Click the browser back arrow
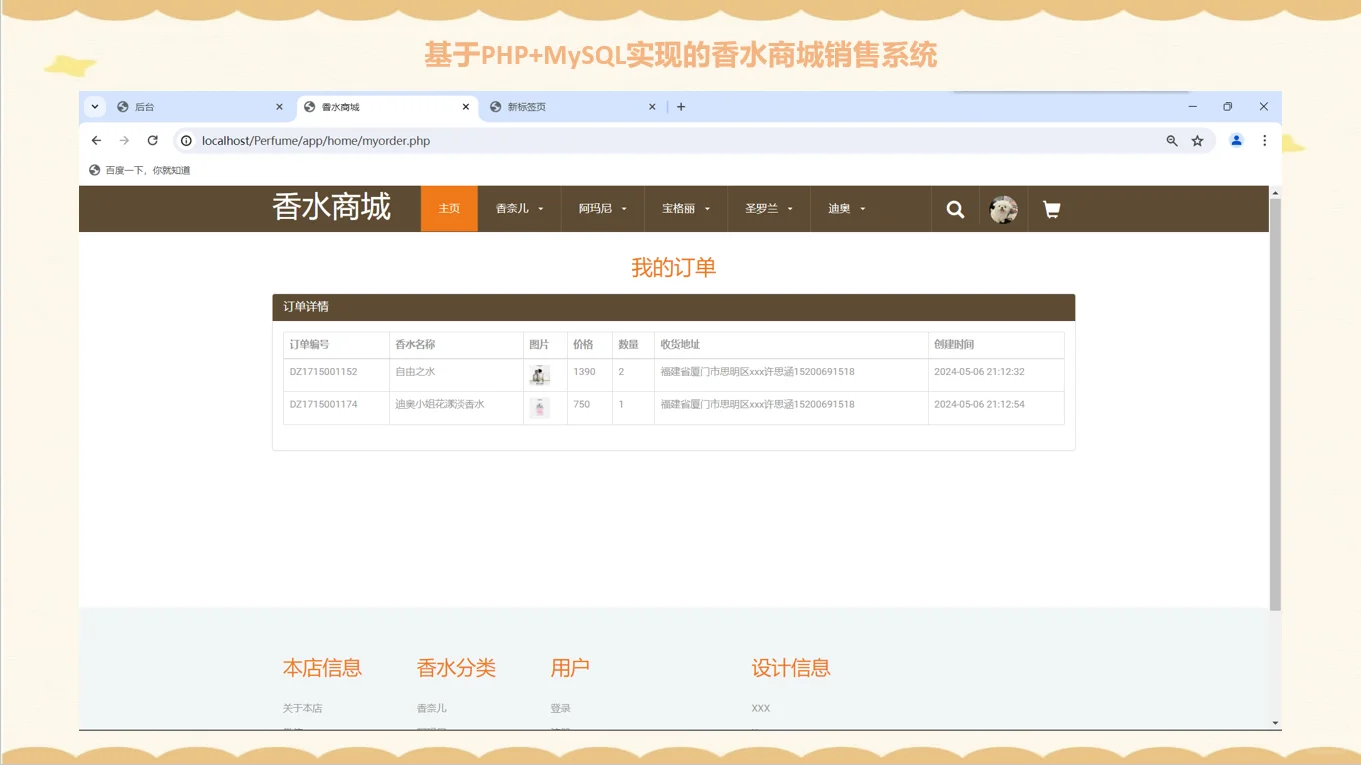Image resolution: width=1361 pixels, height=765 pixels. point(96,140)
